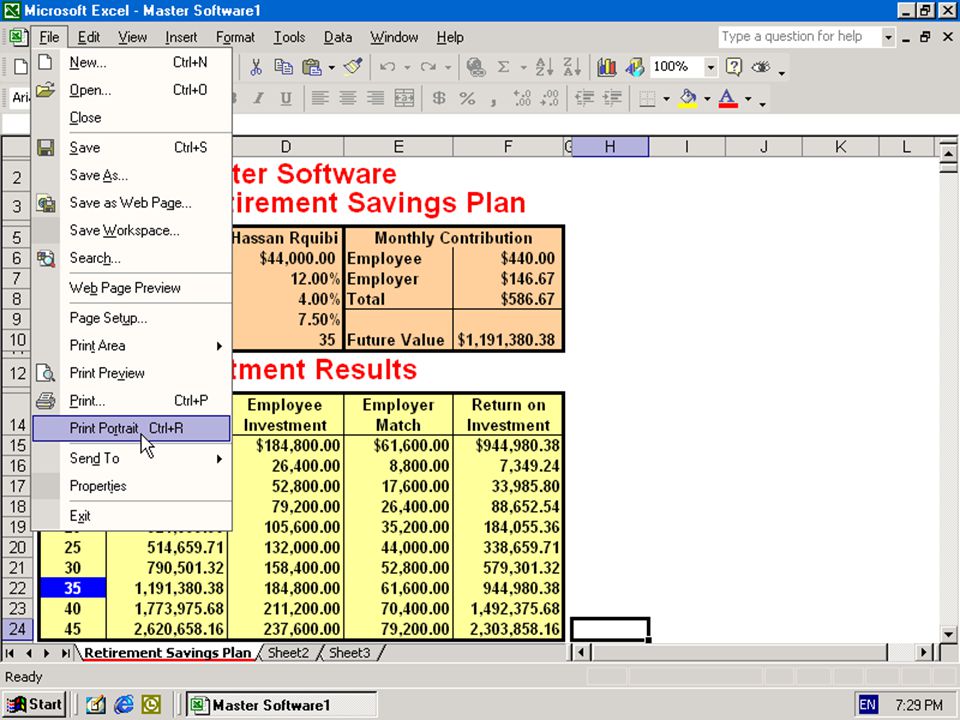The height and width of the screenshot is (720, 960).
Task: Click the horizontal scrollbar right arrow
Action: 924,653
